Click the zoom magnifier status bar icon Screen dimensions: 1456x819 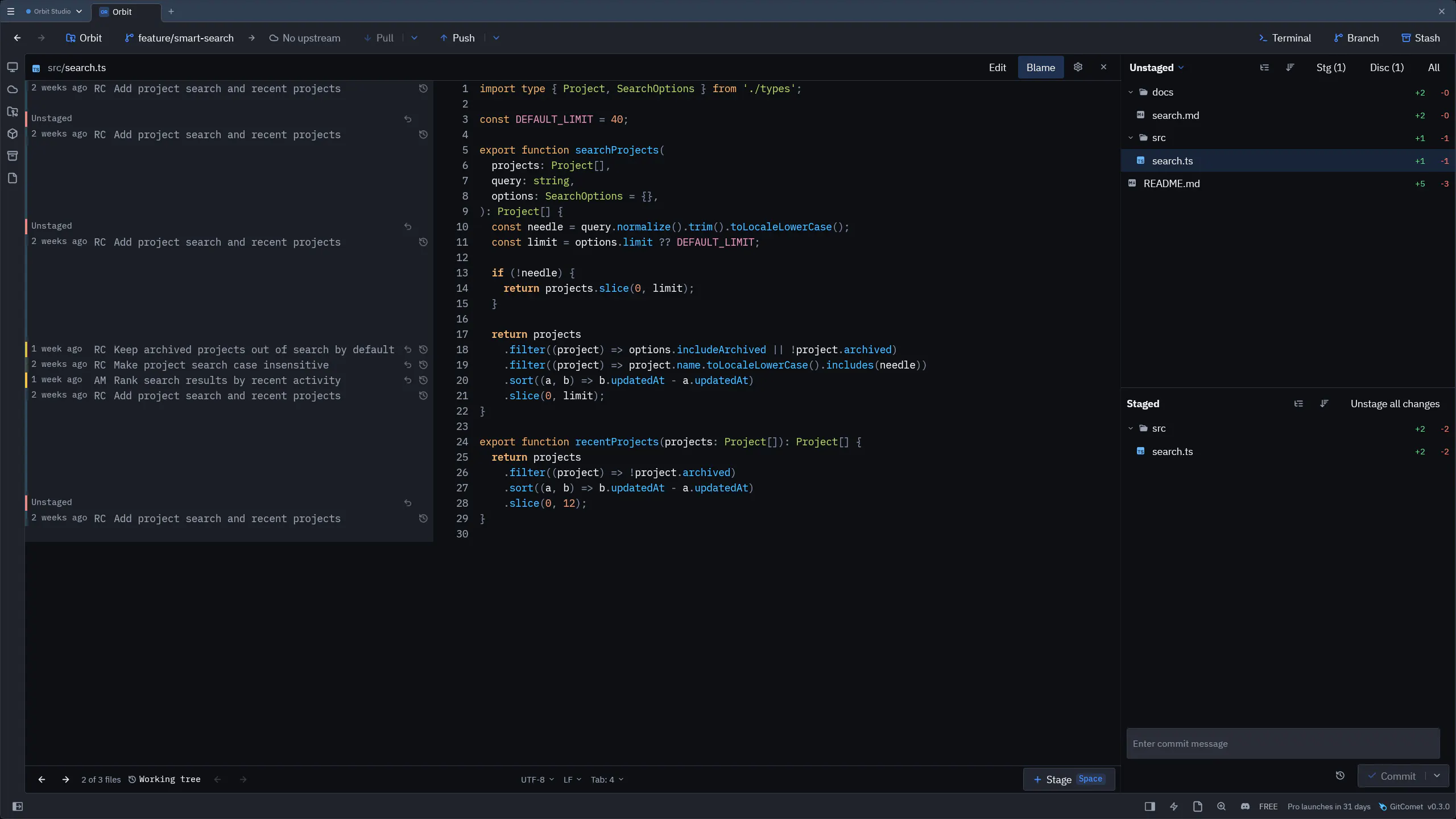tap(1221, 806)
